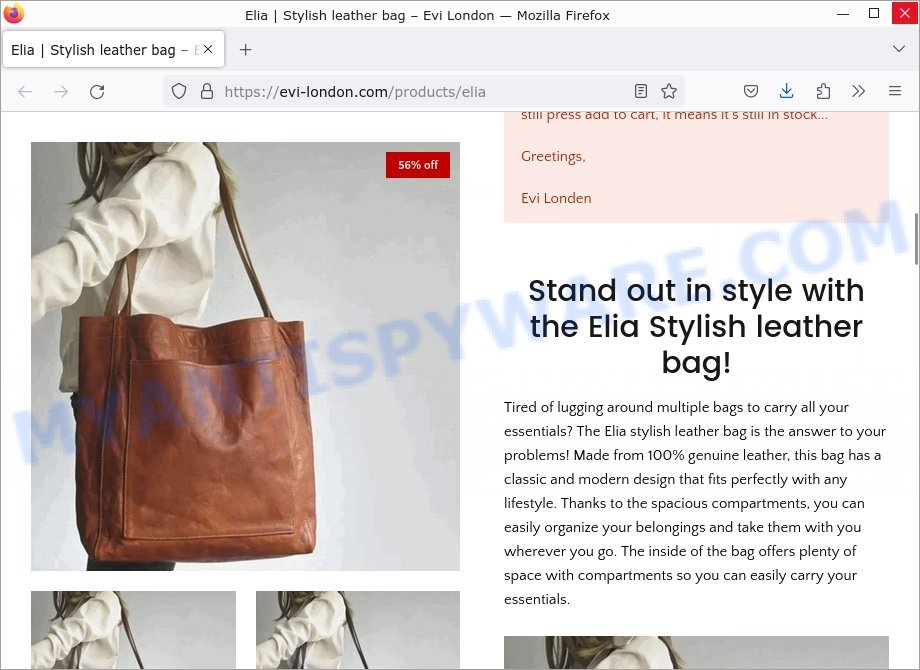The width and height of the screenshot is (920, 670).
Task: Open tracking protection shield info
Action: (179, 91)
